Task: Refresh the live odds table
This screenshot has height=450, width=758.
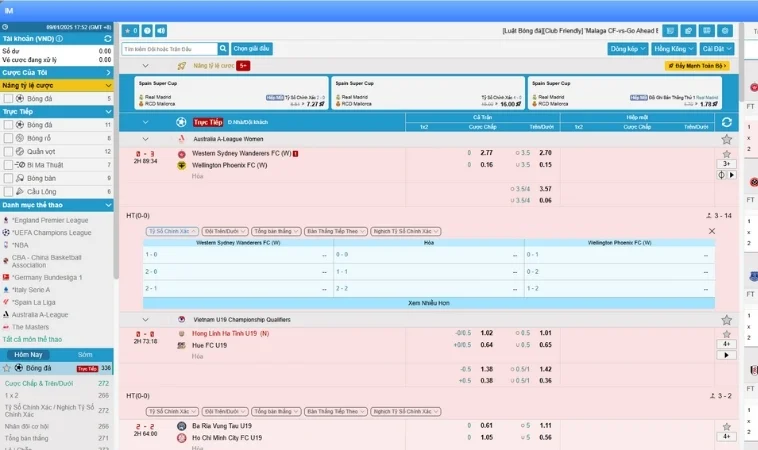Action: click(x=727, y=122)
